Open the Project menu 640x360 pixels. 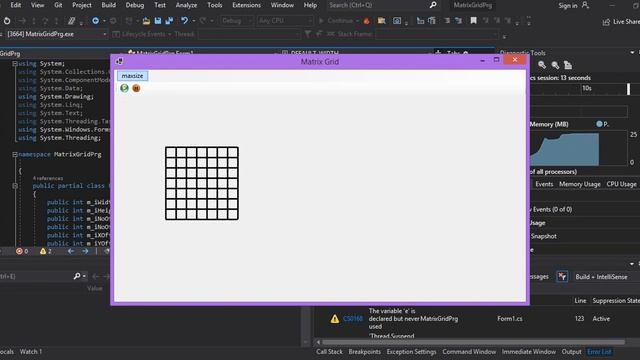[82, 5]
